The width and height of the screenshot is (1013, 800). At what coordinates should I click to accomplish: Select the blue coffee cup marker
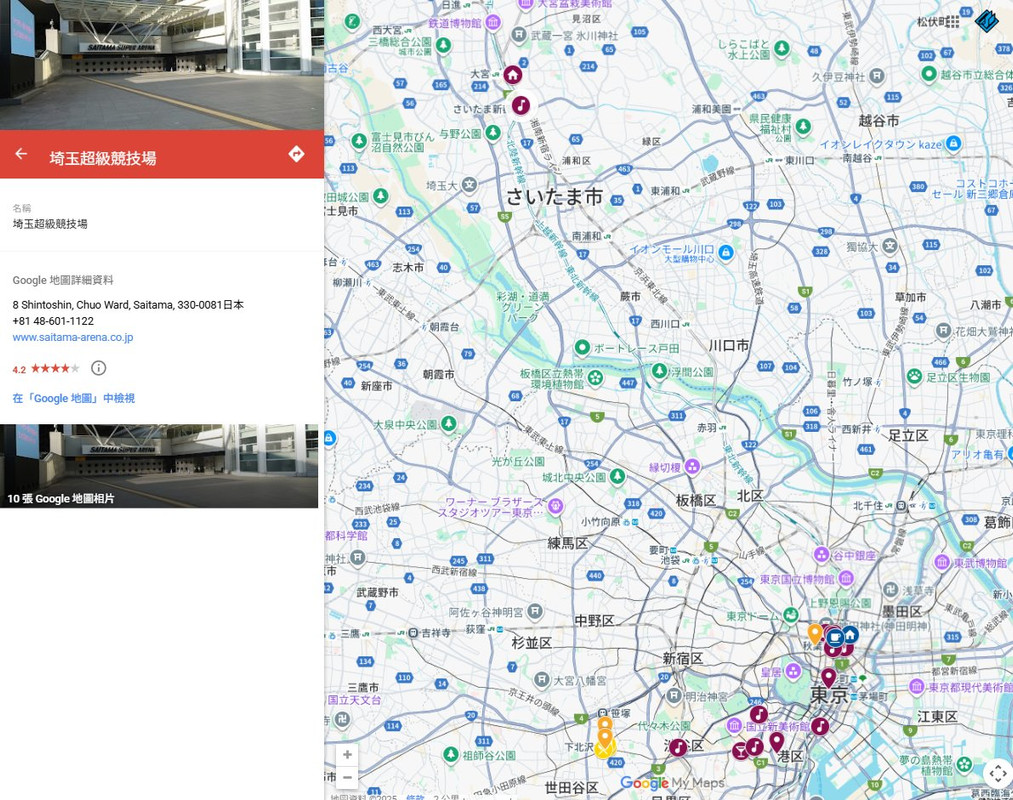click(835, 638)
